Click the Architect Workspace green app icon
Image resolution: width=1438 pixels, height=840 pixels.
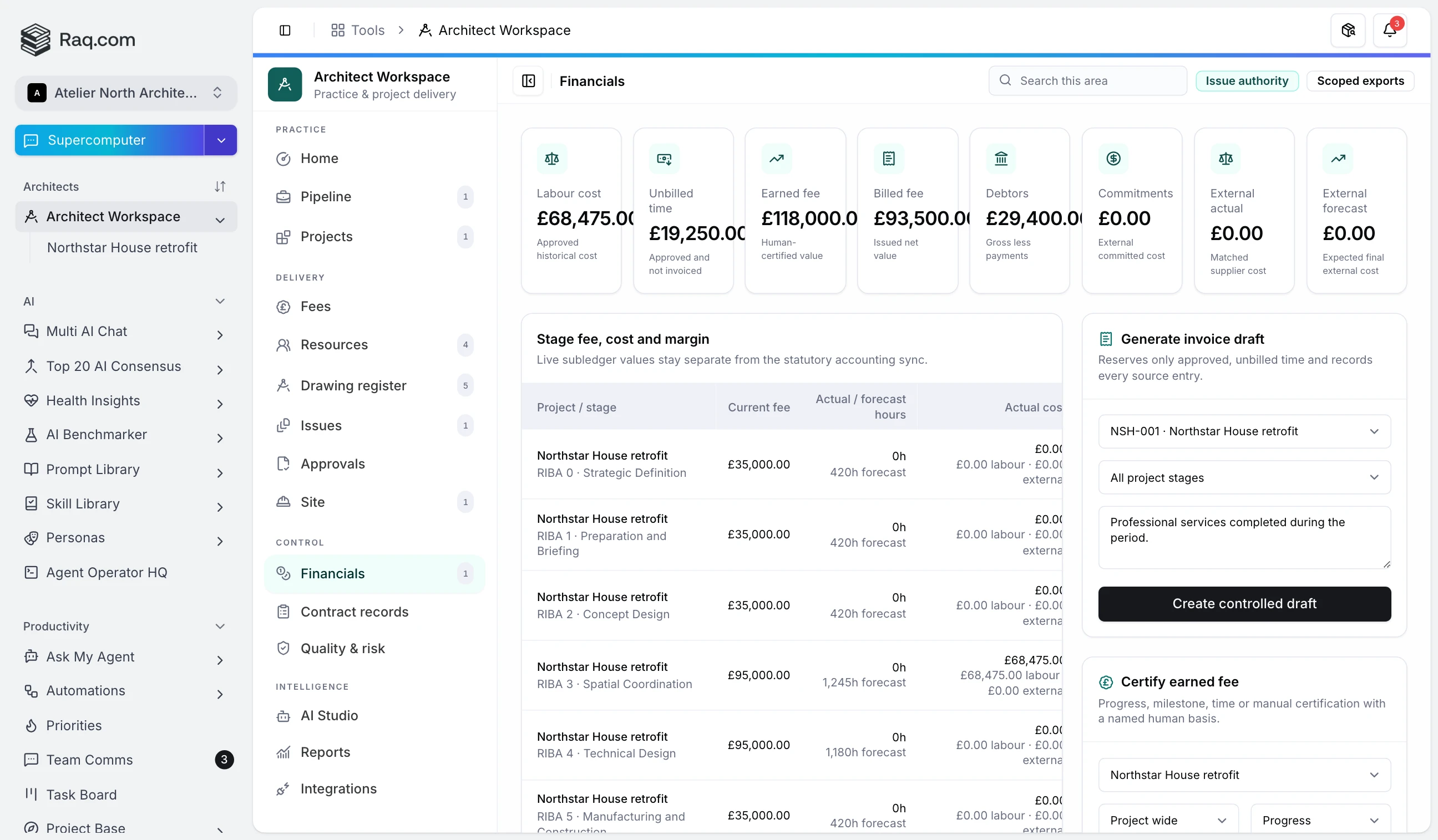(285, 84)
